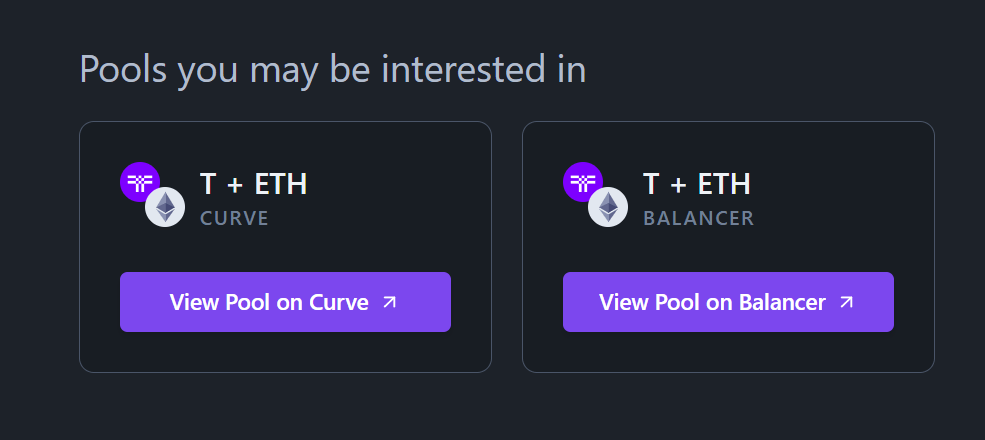Click the purple T token icon in Curve card
The height and width of the screenshot is (440, 985).
[x=139, y=182]
